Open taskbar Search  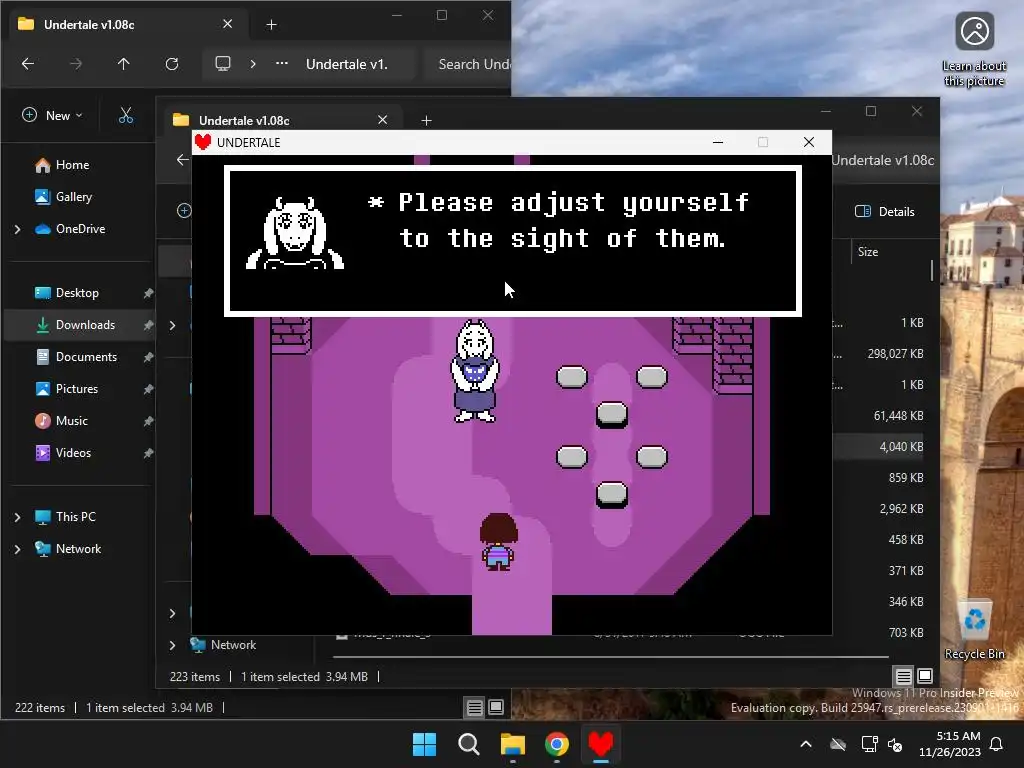click(x=468, y=744)
